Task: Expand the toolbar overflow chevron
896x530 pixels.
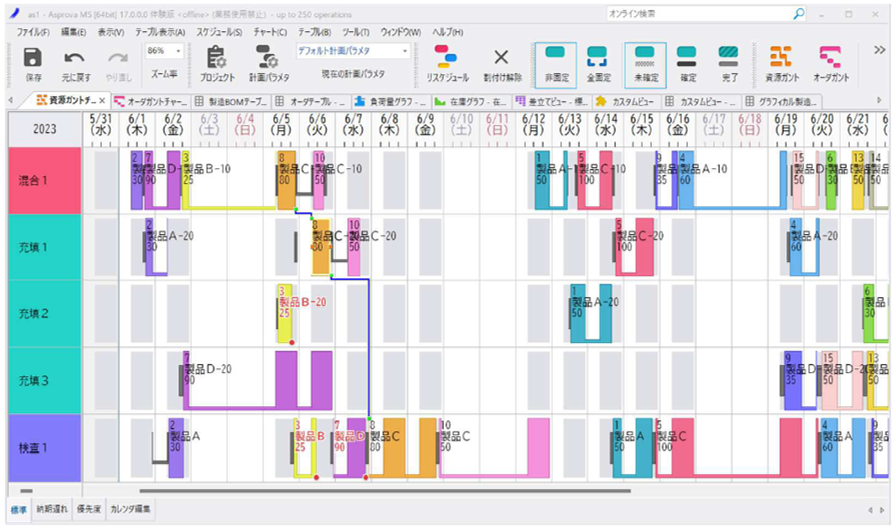Action: pos(879,51)
